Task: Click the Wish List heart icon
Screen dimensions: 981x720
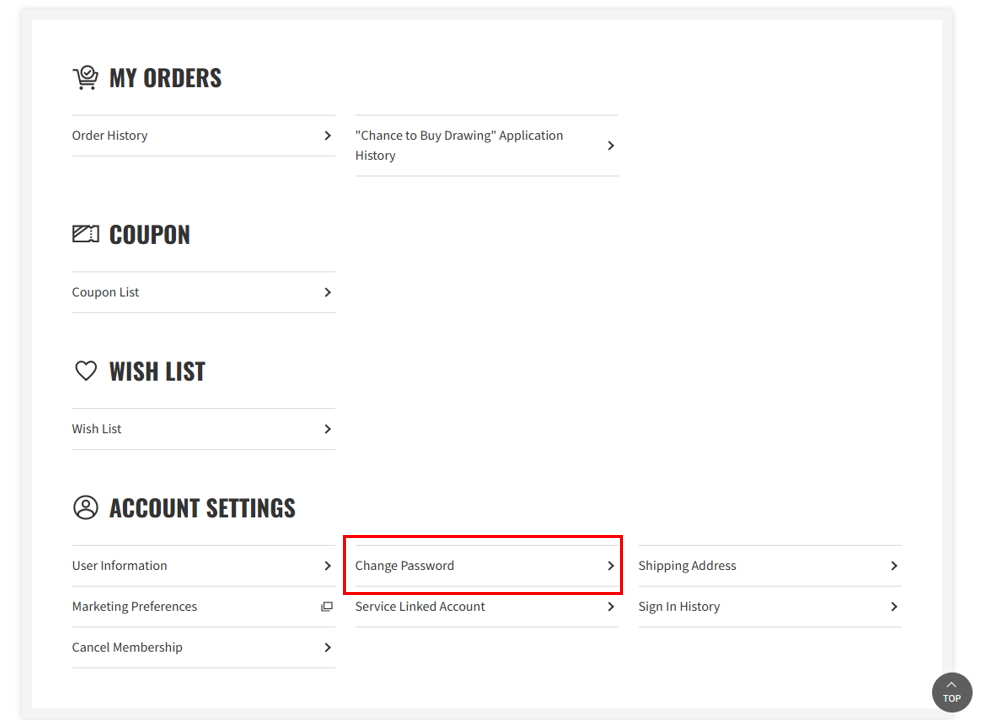Action: [86, 371]
